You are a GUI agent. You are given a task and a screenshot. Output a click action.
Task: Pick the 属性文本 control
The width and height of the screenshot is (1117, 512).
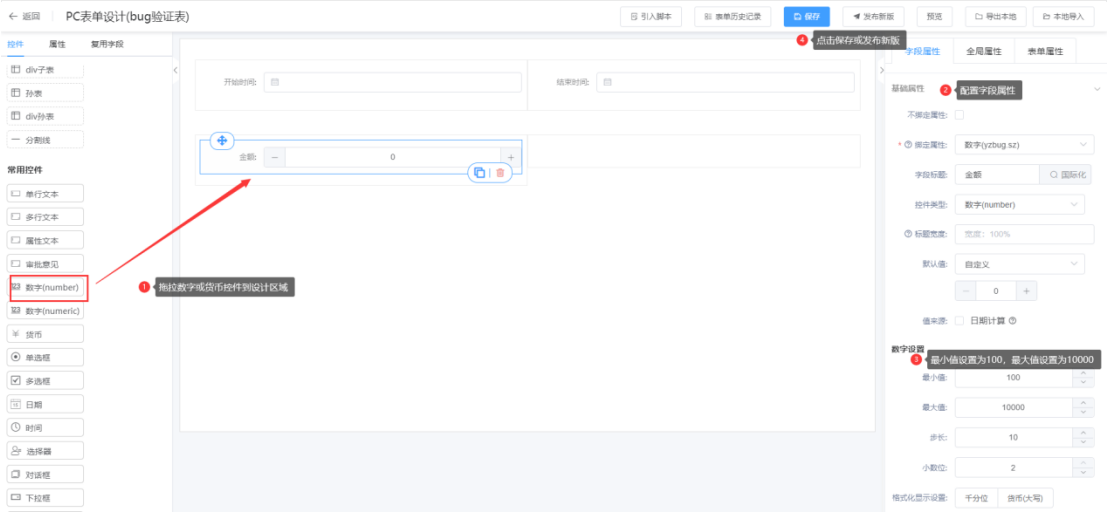point(46,240)
